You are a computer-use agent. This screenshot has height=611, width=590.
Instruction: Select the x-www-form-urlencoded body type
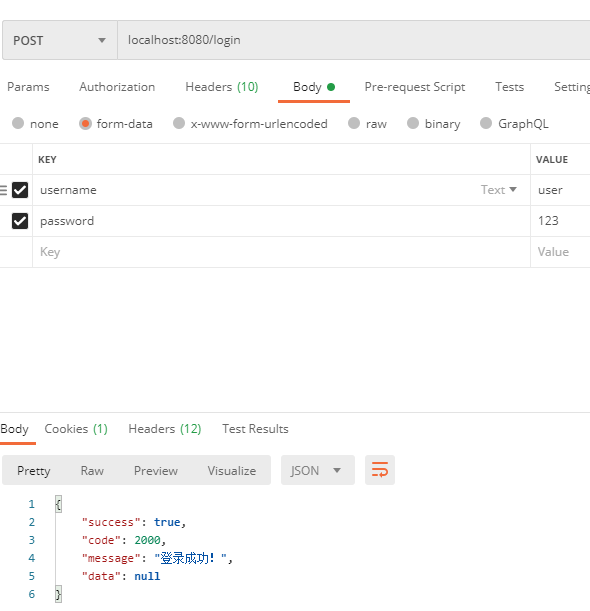tap(251, 124)
